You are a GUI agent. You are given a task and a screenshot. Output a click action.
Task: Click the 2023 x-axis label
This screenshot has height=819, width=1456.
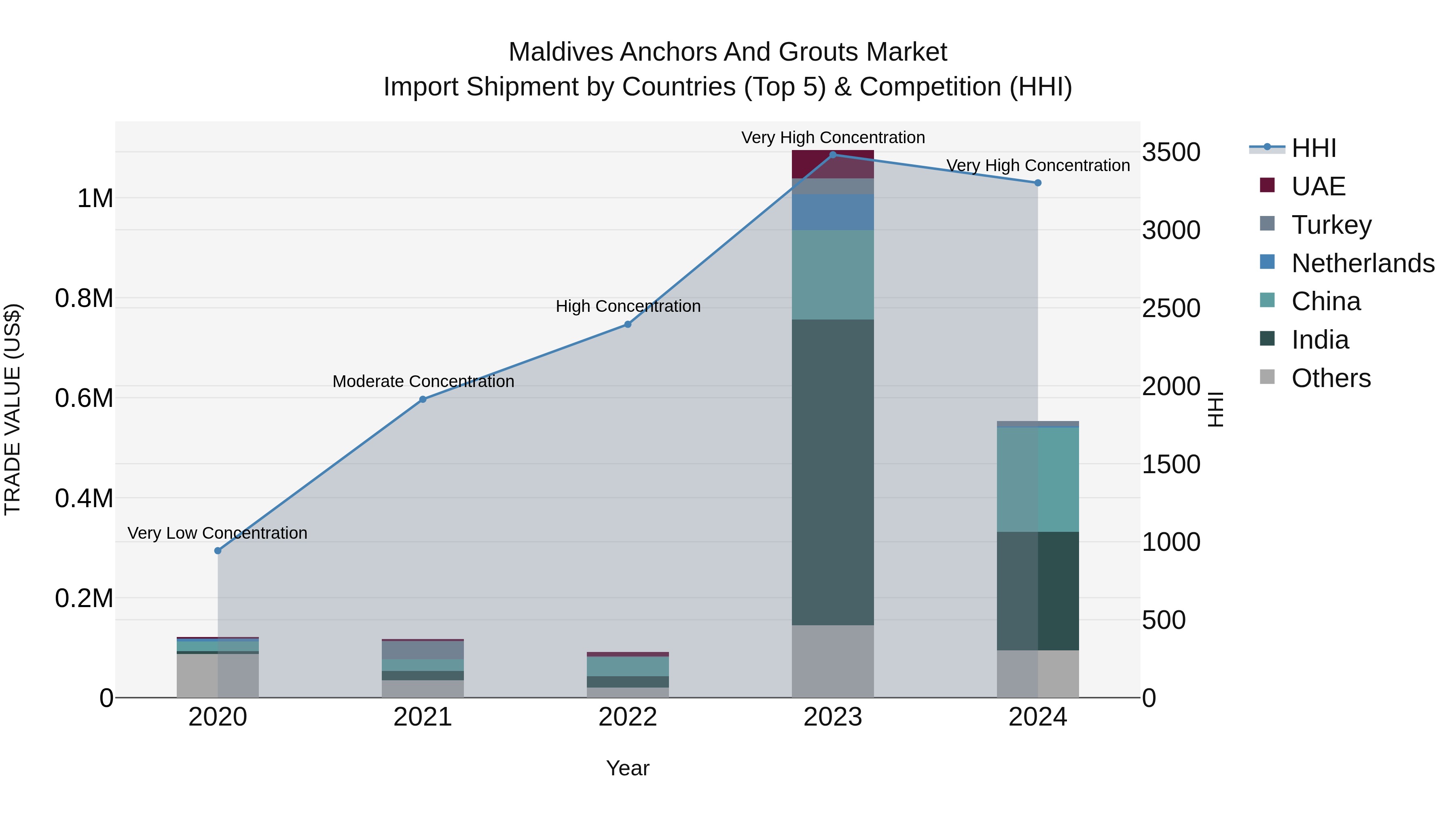[833, 717]
